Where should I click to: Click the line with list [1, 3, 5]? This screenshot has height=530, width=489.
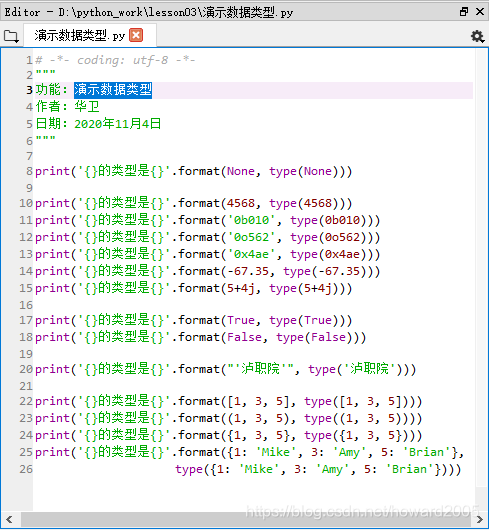click(x=229, y=401)
